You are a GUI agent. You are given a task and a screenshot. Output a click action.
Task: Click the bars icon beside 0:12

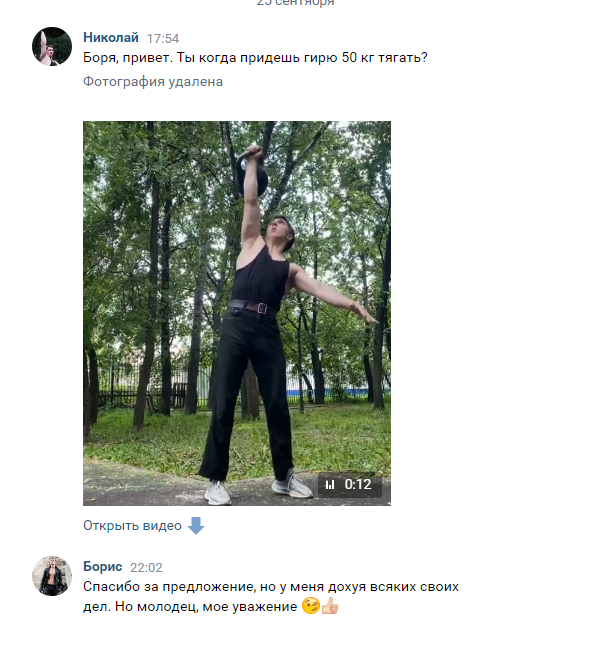point(330,485)
